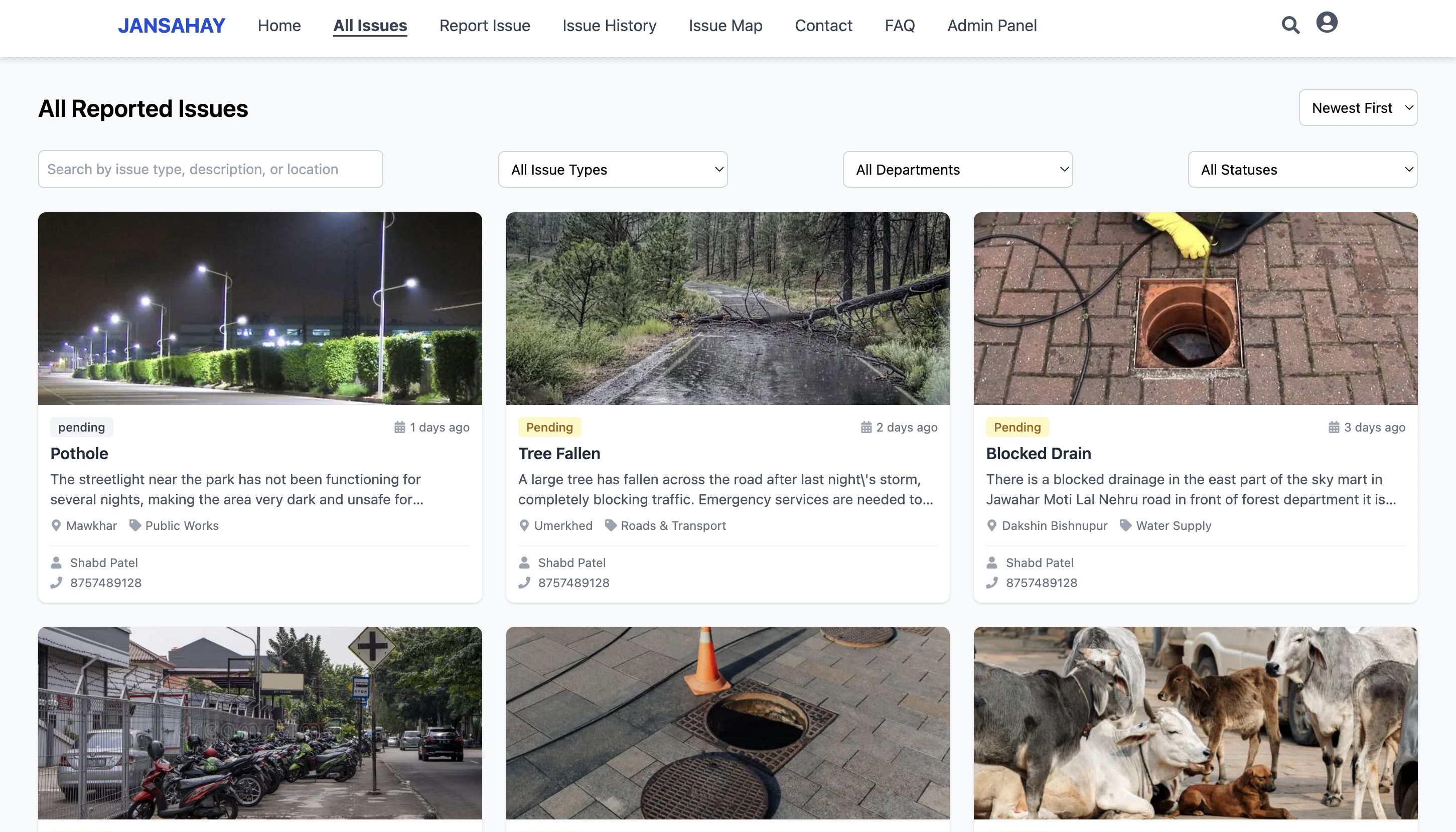
Task: Click phone icon on Tree Fallen card
Action: click(x=524, y=583)
